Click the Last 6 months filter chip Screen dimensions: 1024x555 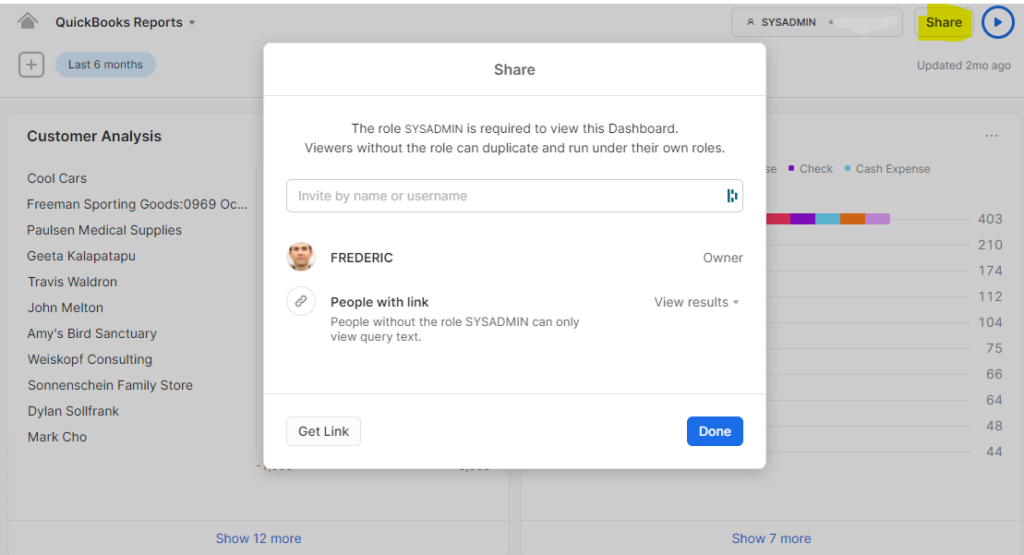click(105, 65)
